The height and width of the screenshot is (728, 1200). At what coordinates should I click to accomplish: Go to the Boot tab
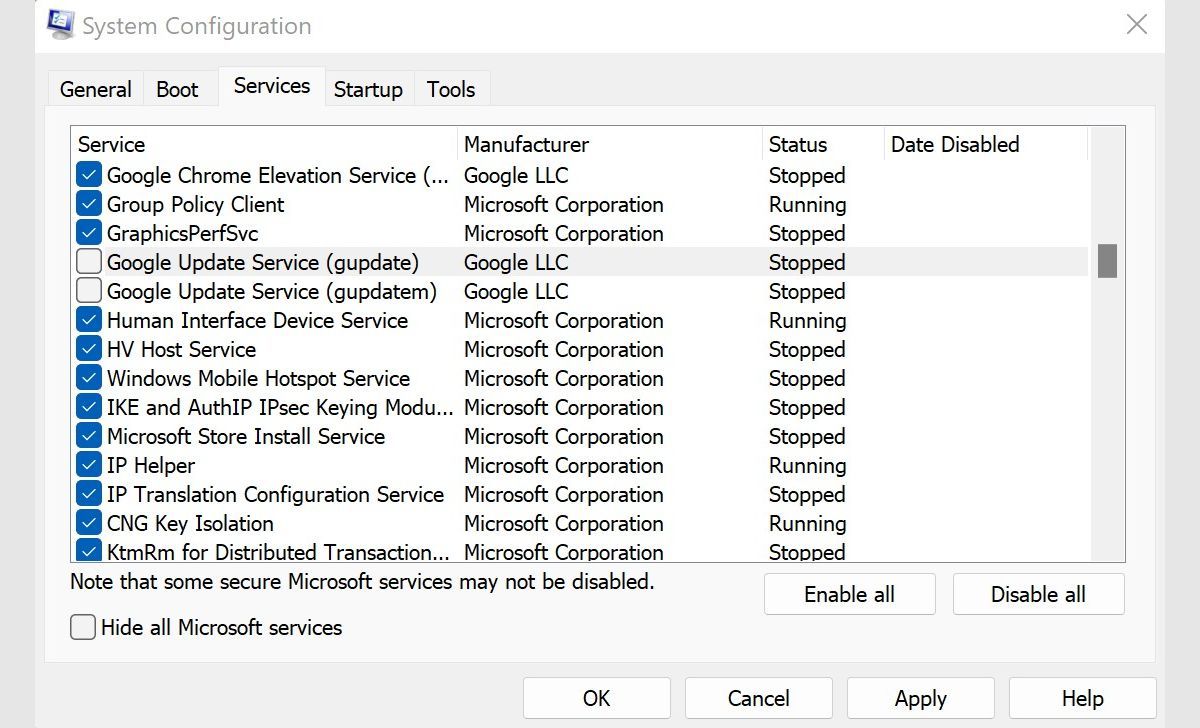(x=178, y=89)
